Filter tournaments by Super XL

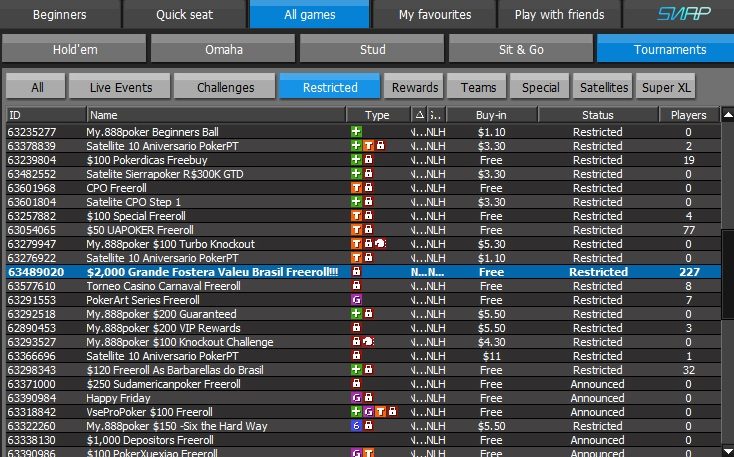point(666,87)
